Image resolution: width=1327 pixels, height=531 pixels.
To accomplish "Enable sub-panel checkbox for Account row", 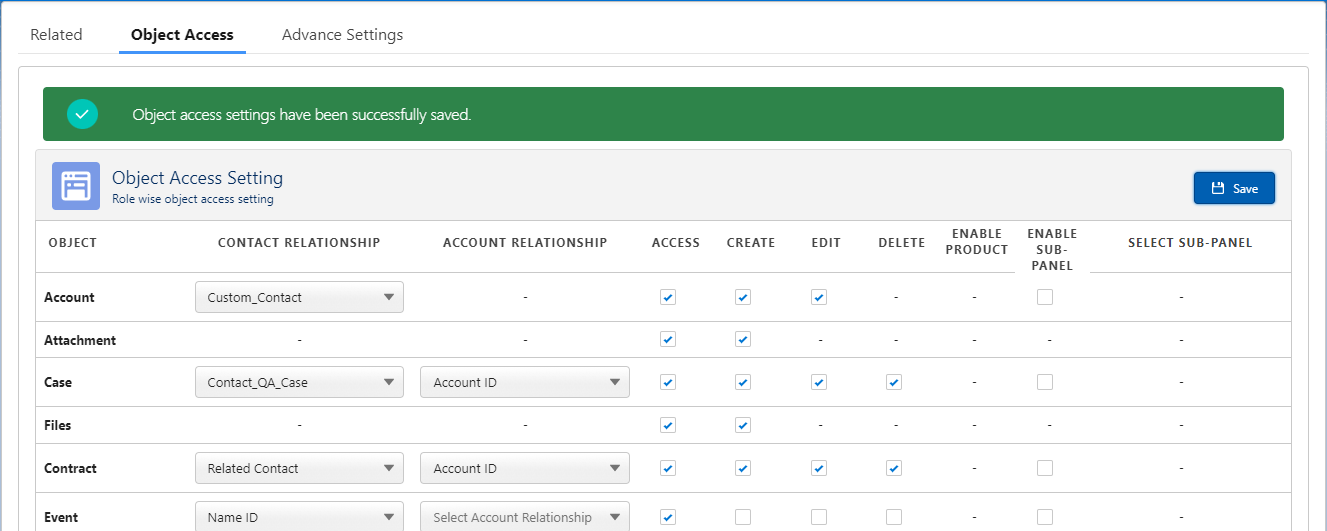I will (1045, 297).
